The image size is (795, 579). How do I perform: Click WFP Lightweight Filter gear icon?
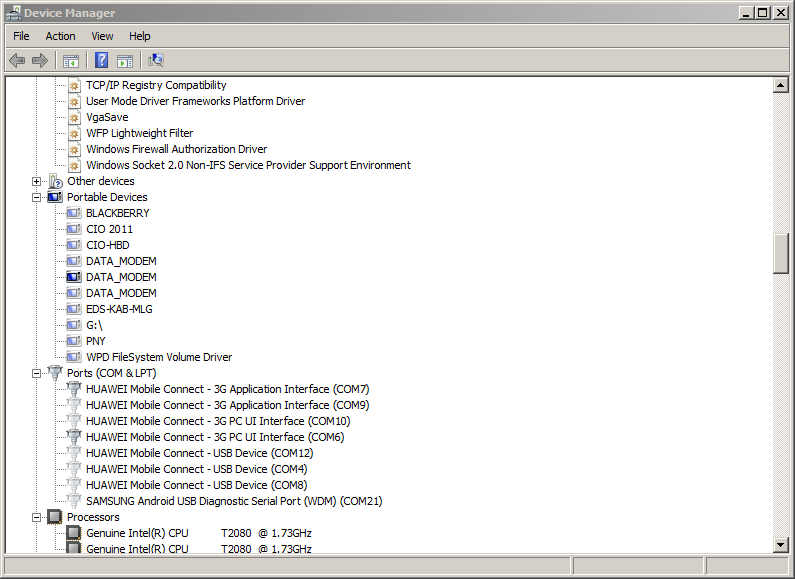point(75,133)
